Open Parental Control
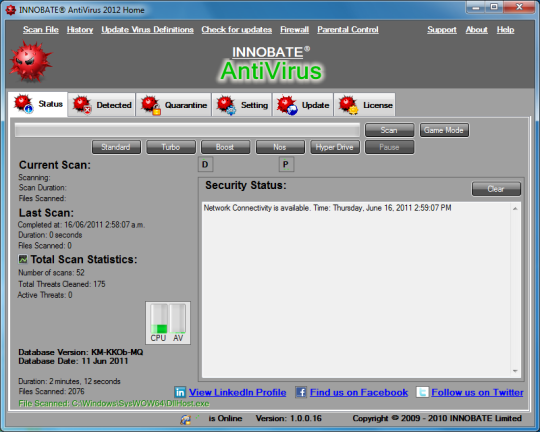 coord(348,30)
